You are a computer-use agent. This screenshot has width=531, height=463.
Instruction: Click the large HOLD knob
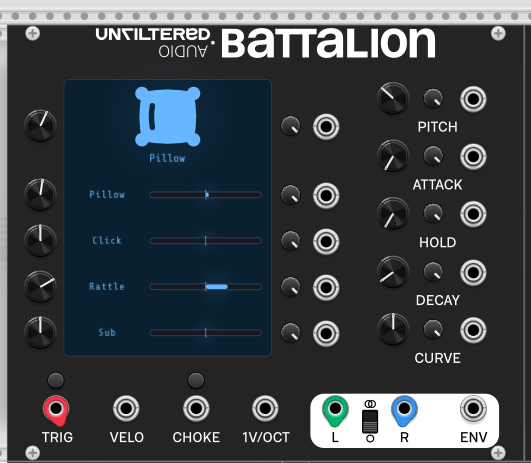(393, 214)
